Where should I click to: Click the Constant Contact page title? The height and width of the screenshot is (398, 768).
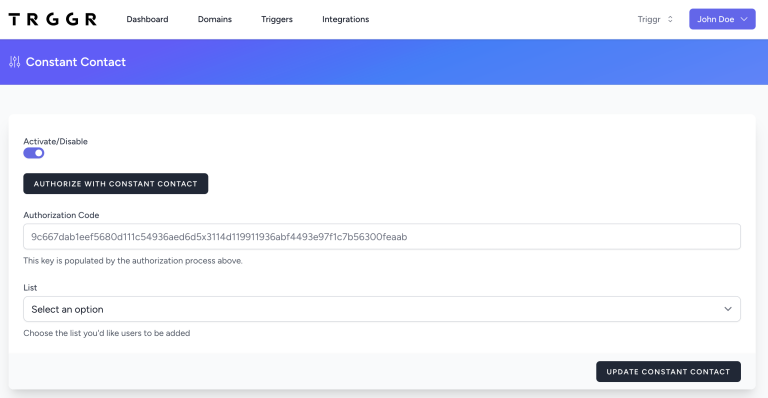[x=76, y=62]
